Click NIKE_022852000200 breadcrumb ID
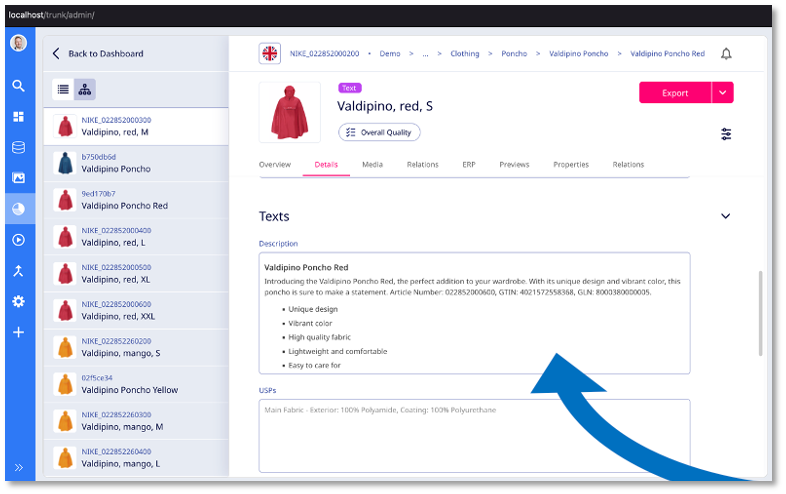786x494 pixels. [x=324, y=54]
